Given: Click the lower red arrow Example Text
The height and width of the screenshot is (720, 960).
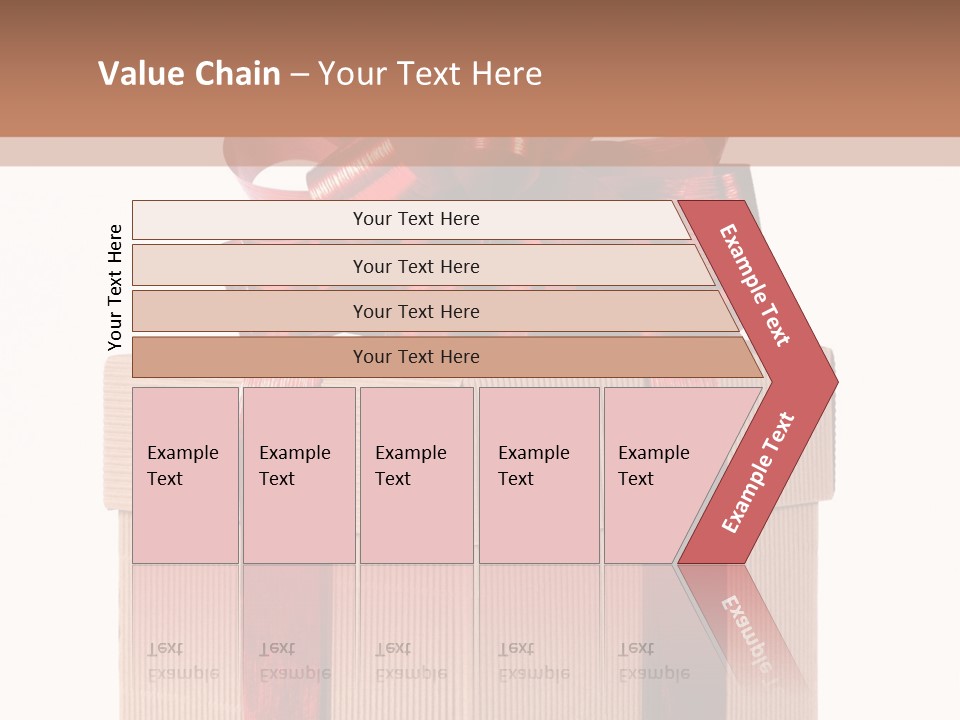Looking at the screenshot, I should pyautogui.click(x=757, y=473).
